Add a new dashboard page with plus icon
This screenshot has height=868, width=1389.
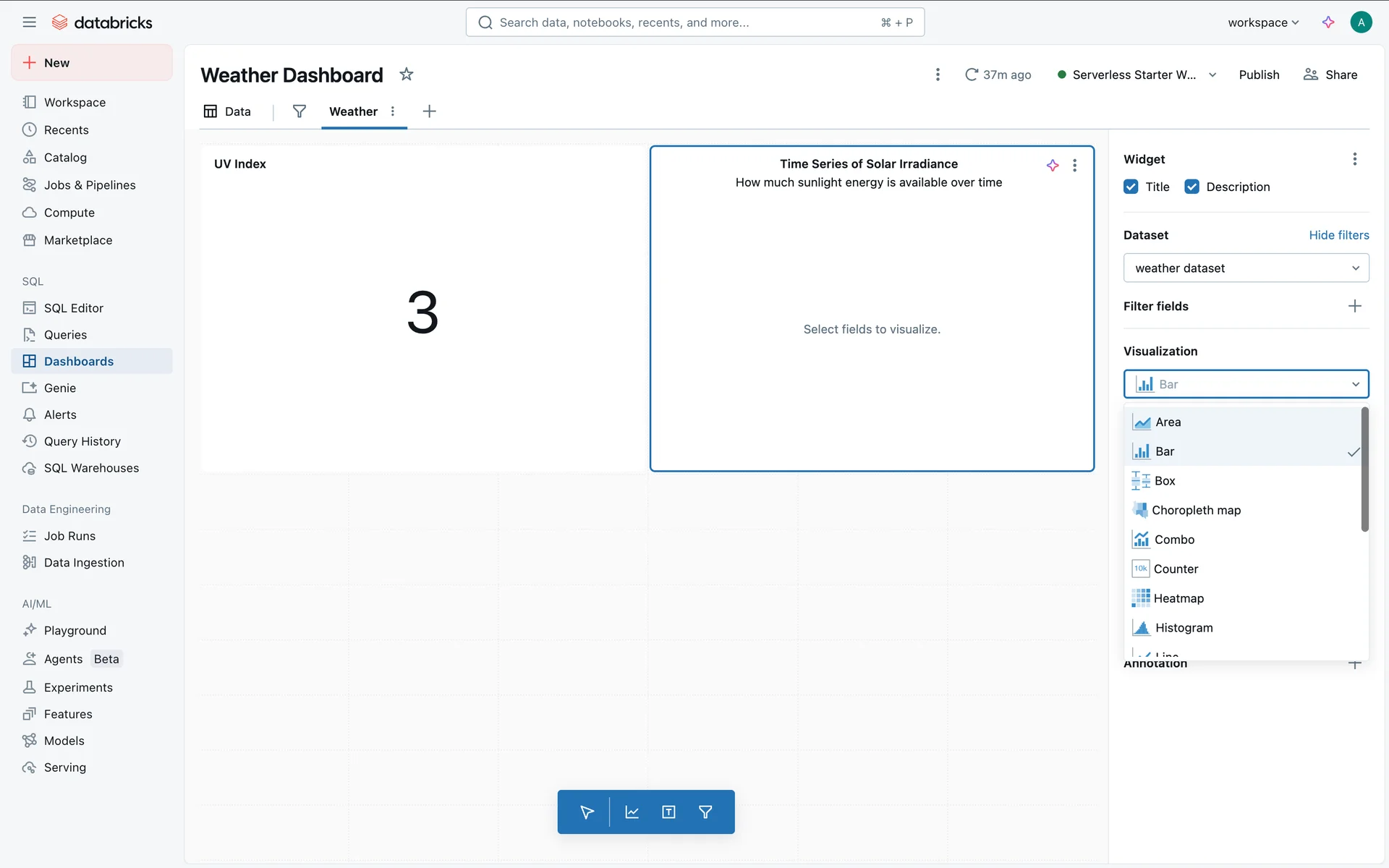pos(429,111)
